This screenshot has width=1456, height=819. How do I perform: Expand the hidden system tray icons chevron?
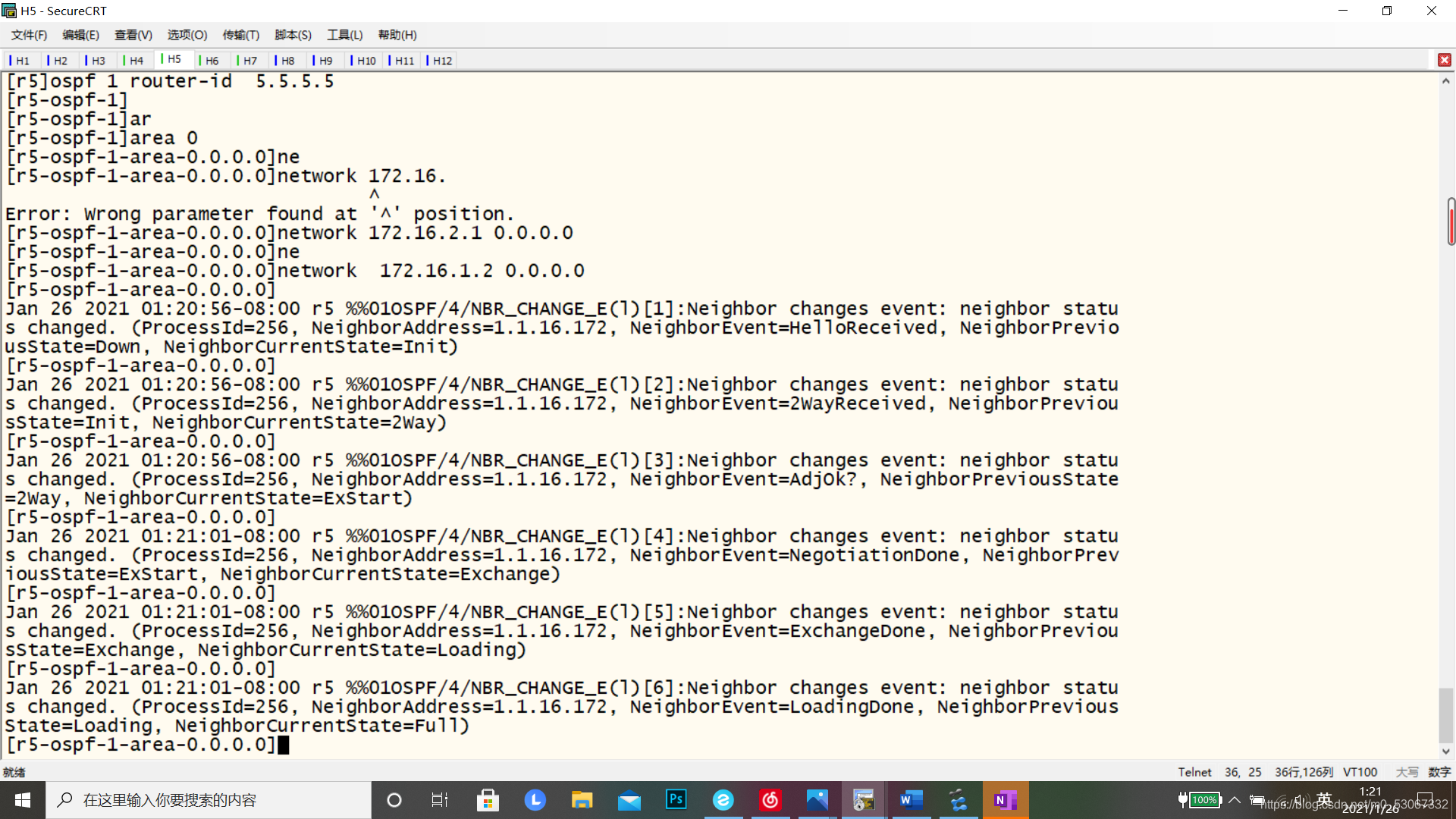tap(1235, 800)
